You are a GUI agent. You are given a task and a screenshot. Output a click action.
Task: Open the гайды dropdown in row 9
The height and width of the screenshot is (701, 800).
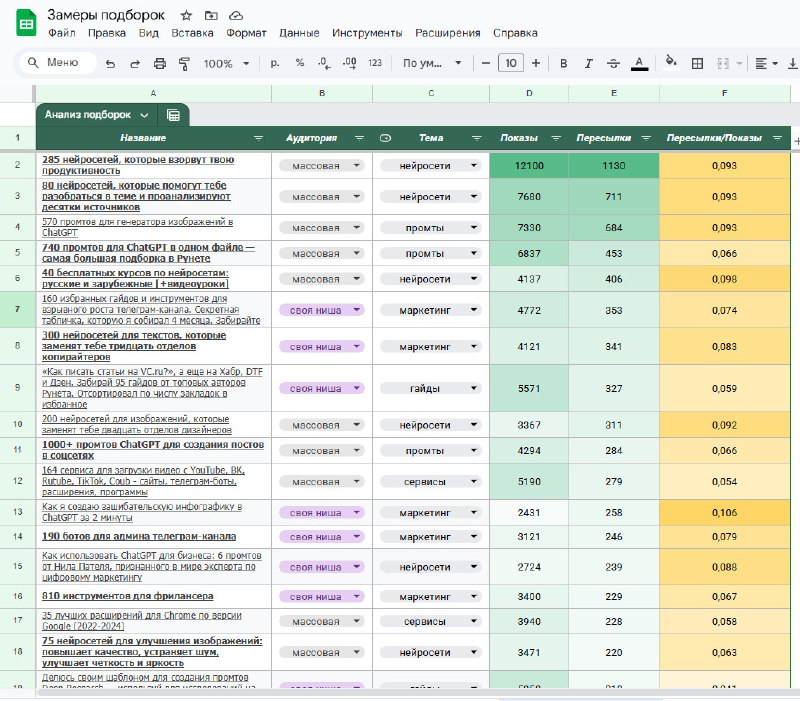(x=431, y=388)
